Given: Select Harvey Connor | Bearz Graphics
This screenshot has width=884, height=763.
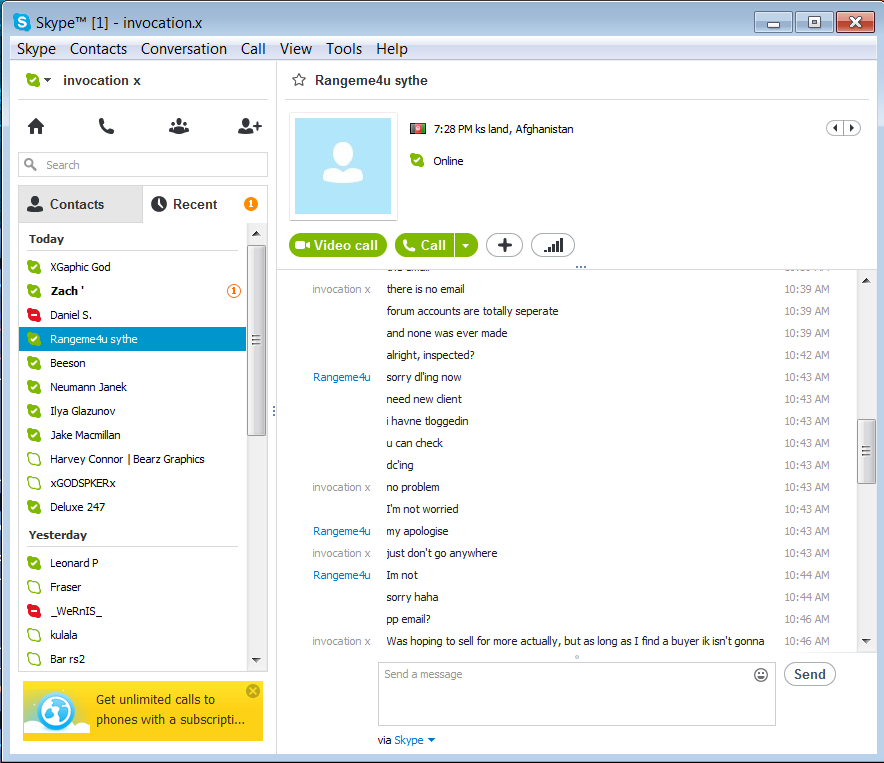Looking at the screenshot, I should pyautogui.click(x=132, y=459).
